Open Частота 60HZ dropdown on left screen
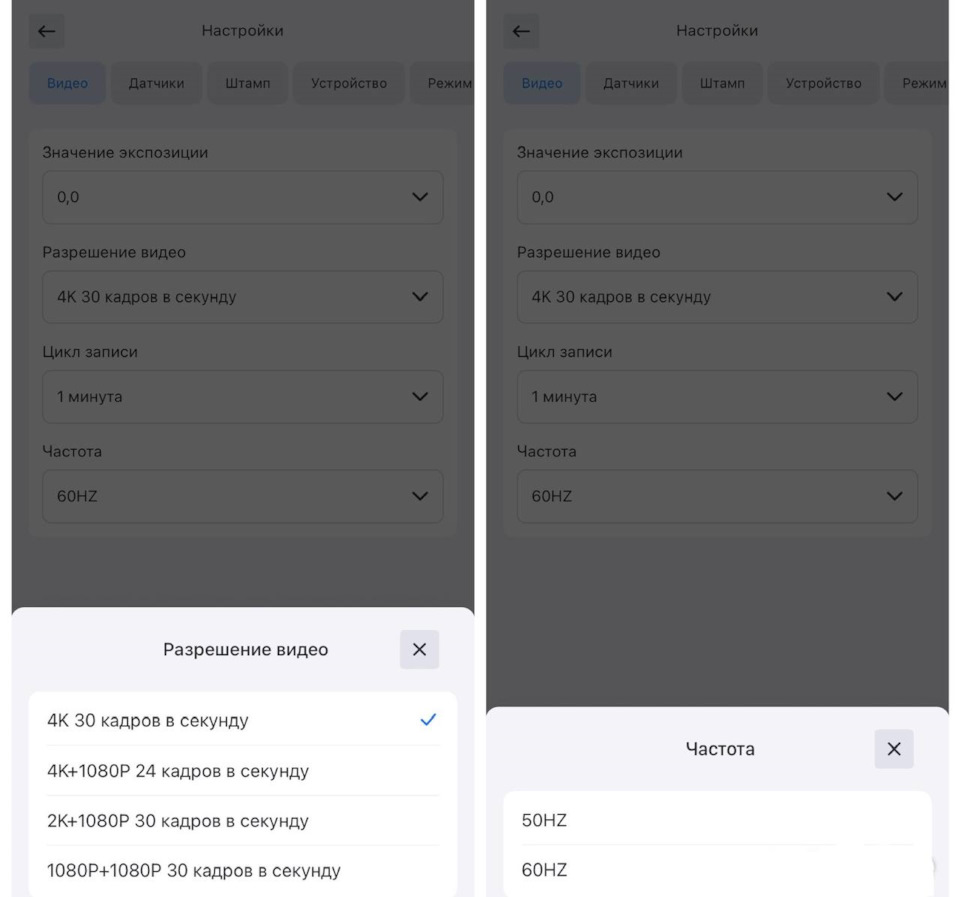960x897 pixels. click(x=242, y=496)
